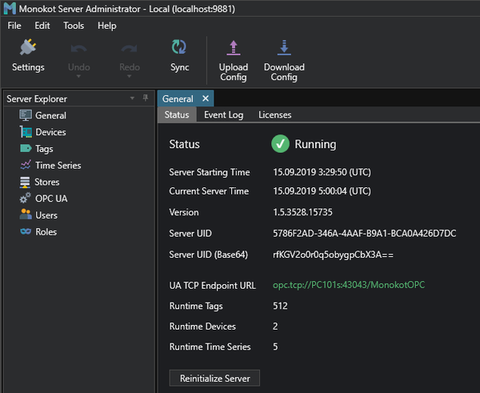Expand the Undo history dropdown arrow

(x=79, y=76)
